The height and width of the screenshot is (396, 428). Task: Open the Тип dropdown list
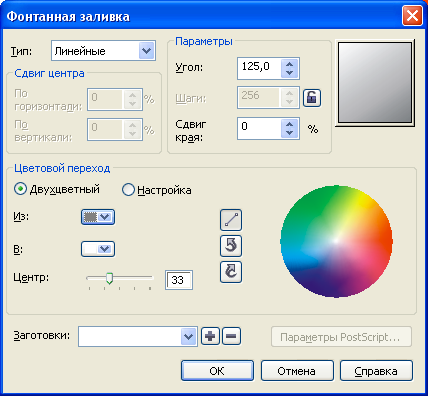(x=147, y=51)
